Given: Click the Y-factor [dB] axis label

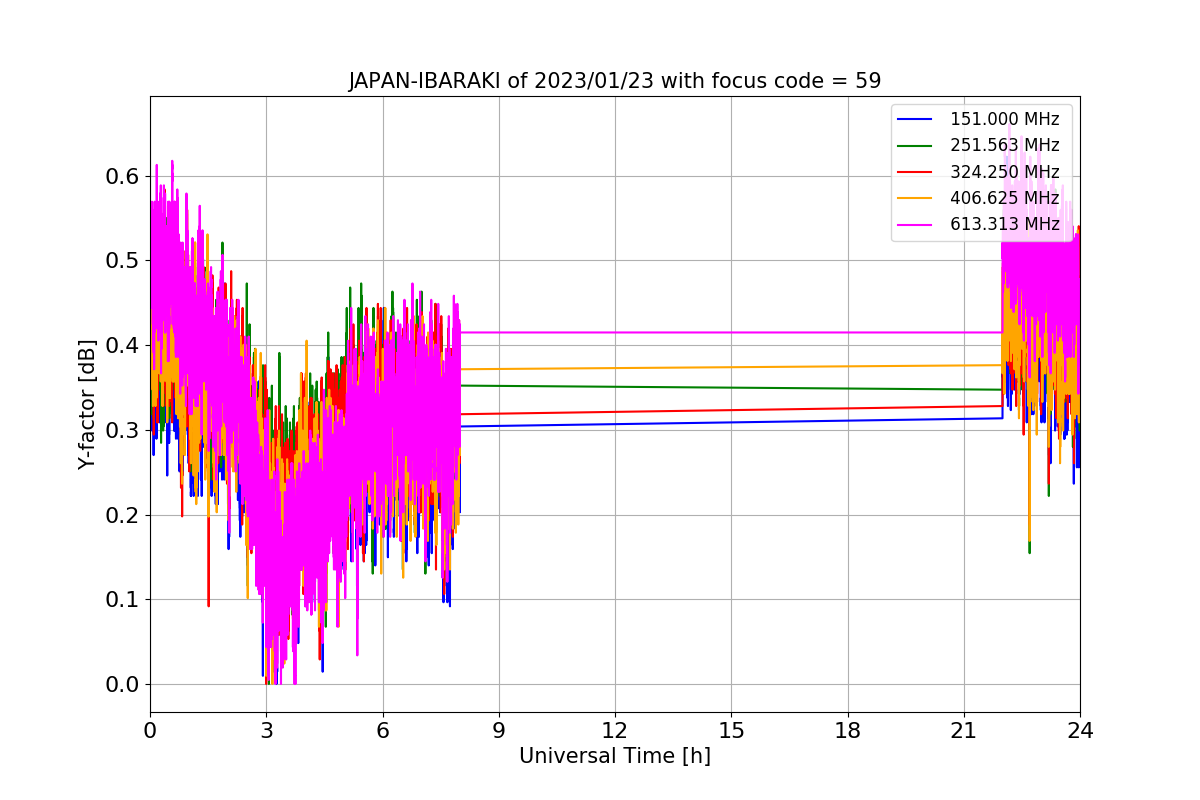Looking at the screenshot, I should [x=88, y=404].
